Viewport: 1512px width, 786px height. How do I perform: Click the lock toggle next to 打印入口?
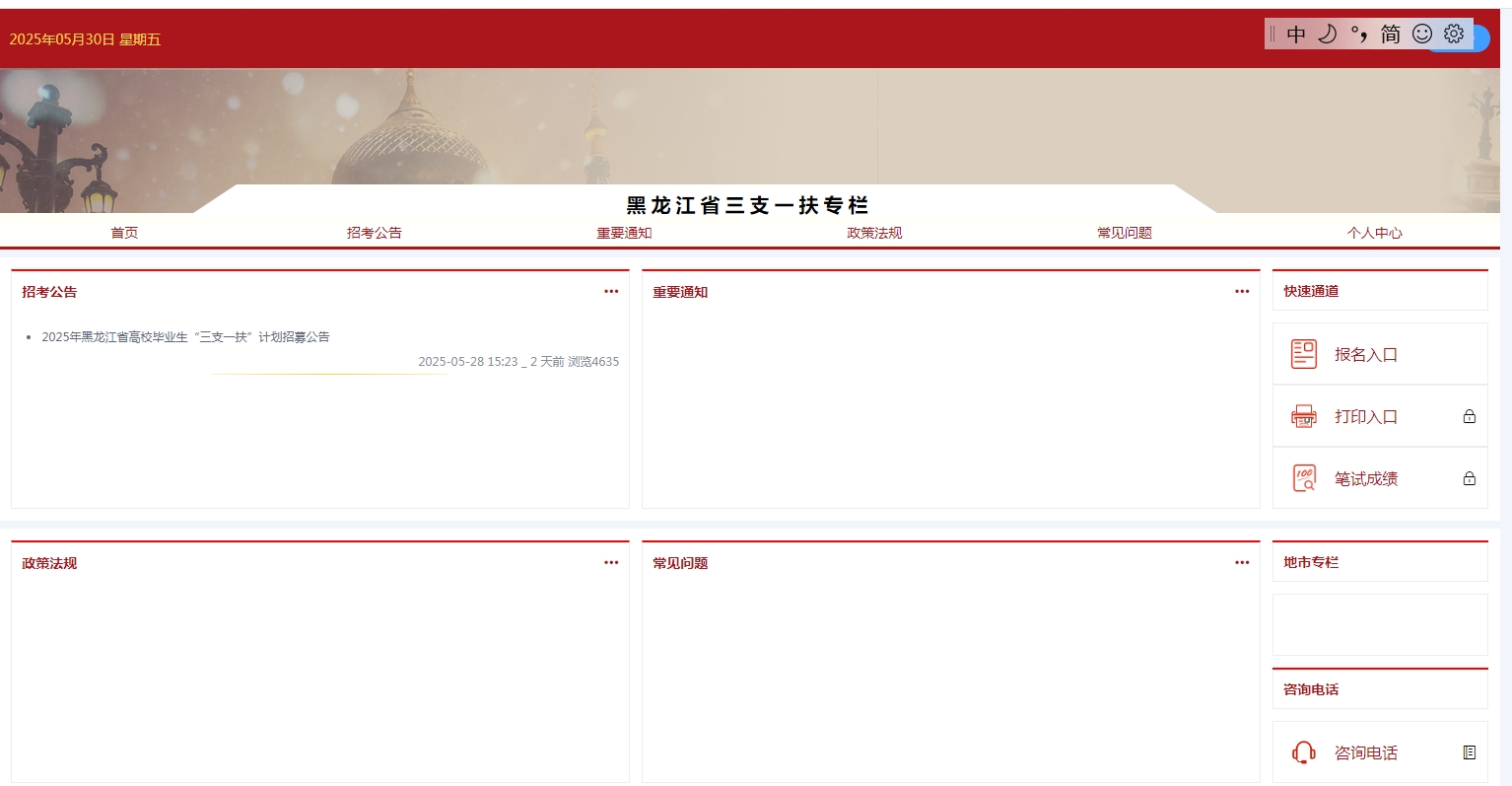(1470, 415)
